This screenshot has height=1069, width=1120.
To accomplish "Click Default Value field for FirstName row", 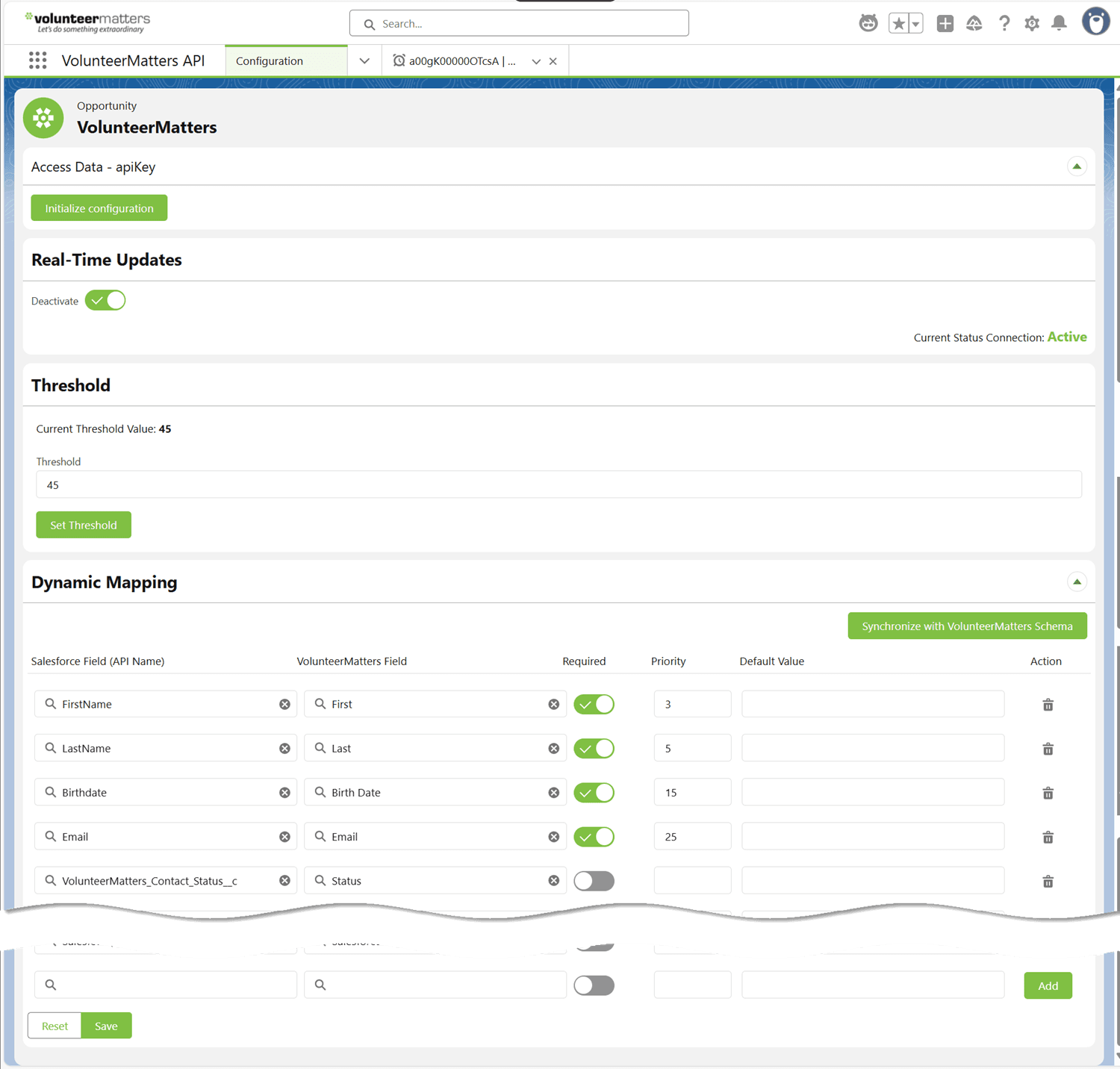I will click(x=873, y=704).
